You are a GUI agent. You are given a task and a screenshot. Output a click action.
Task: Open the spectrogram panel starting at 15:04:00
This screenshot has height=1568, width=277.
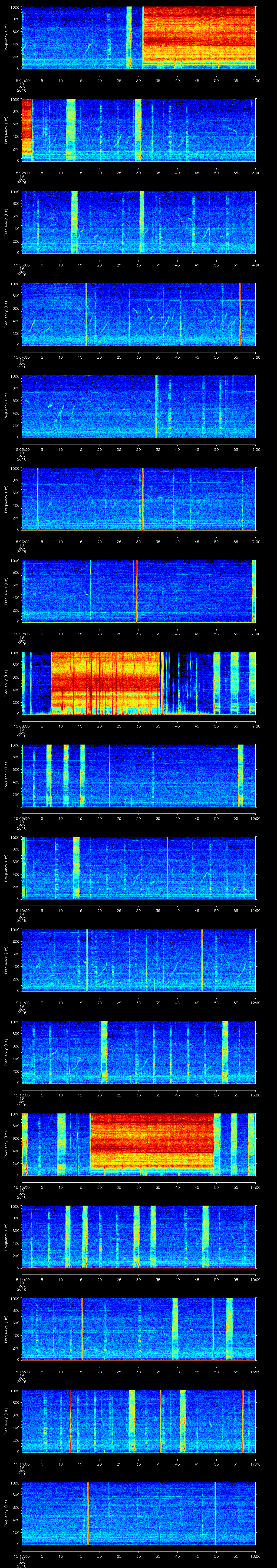point(138,314)
